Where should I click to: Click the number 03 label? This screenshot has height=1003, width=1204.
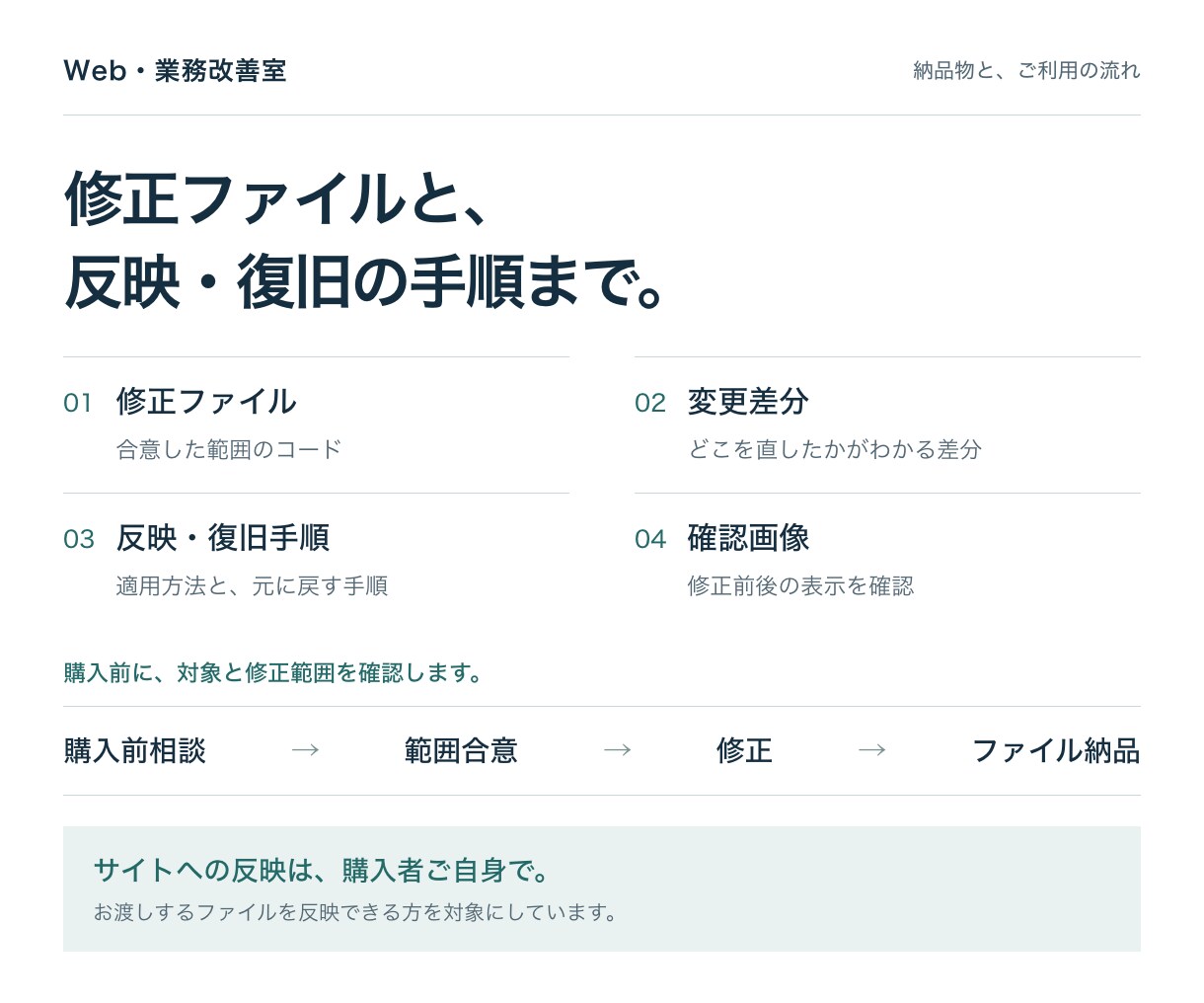click(x=79, y=539)
